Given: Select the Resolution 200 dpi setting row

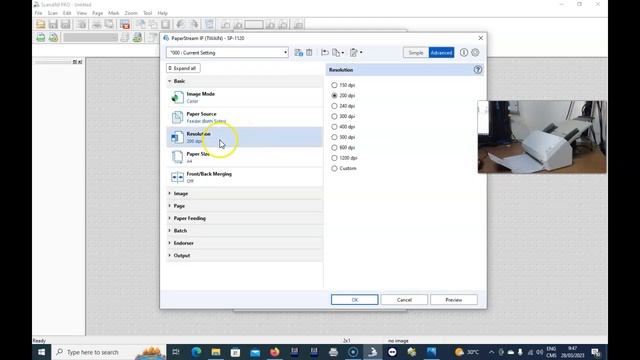Looking at the screenshot, I should coord(244,137).
